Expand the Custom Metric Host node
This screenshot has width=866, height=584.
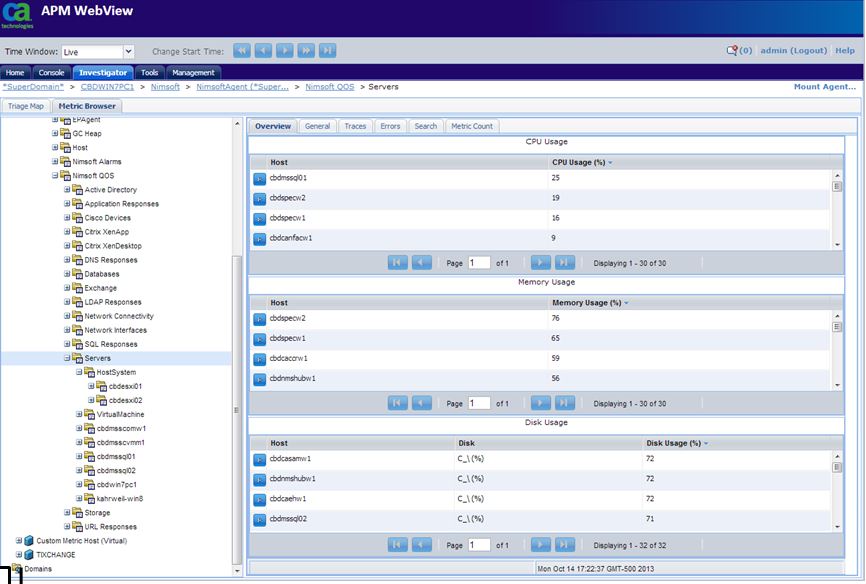coord(19,540)
